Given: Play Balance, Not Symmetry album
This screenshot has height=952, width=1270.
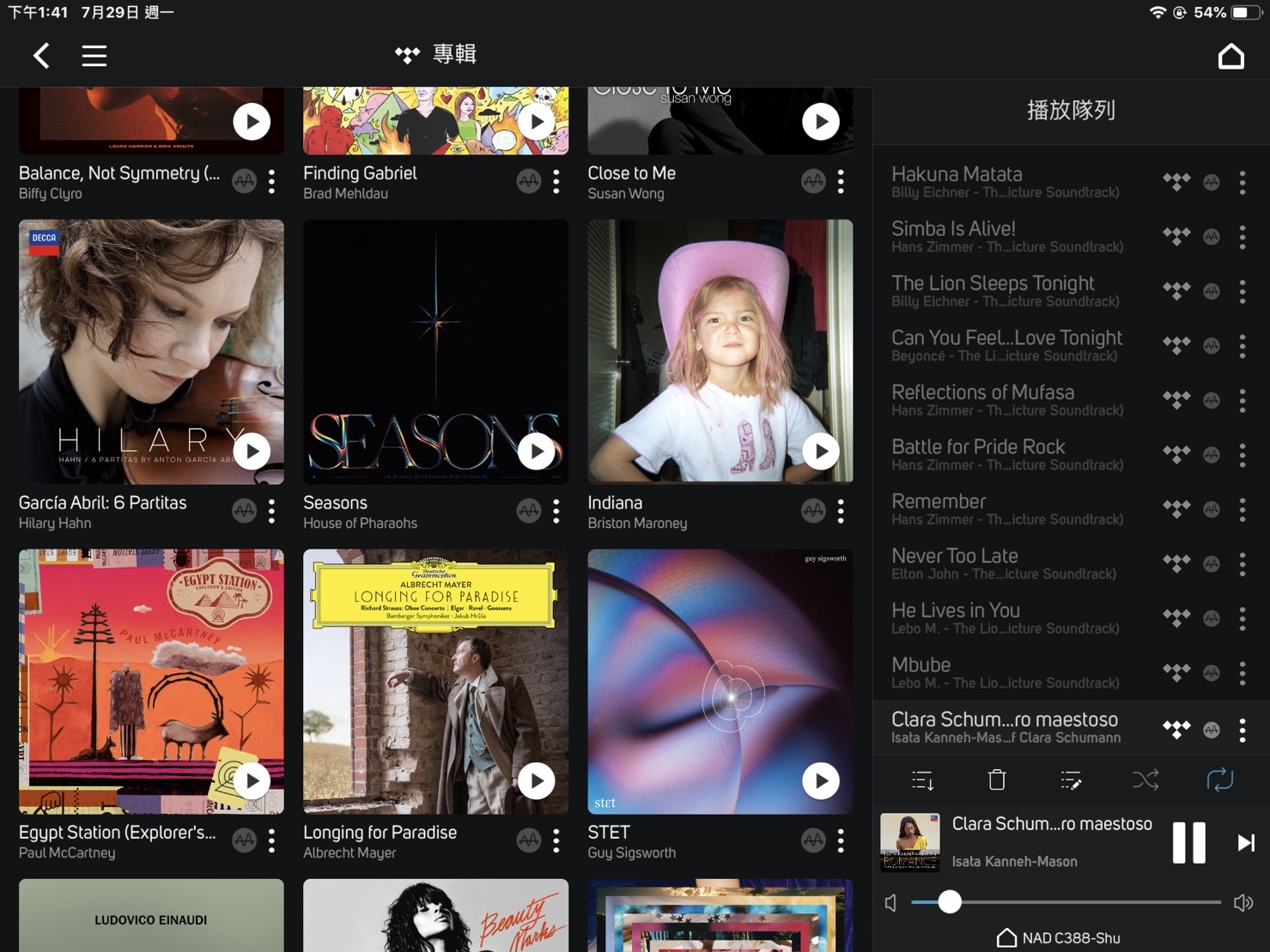Looking at the screenshot, I should click(x=252, y=122).
